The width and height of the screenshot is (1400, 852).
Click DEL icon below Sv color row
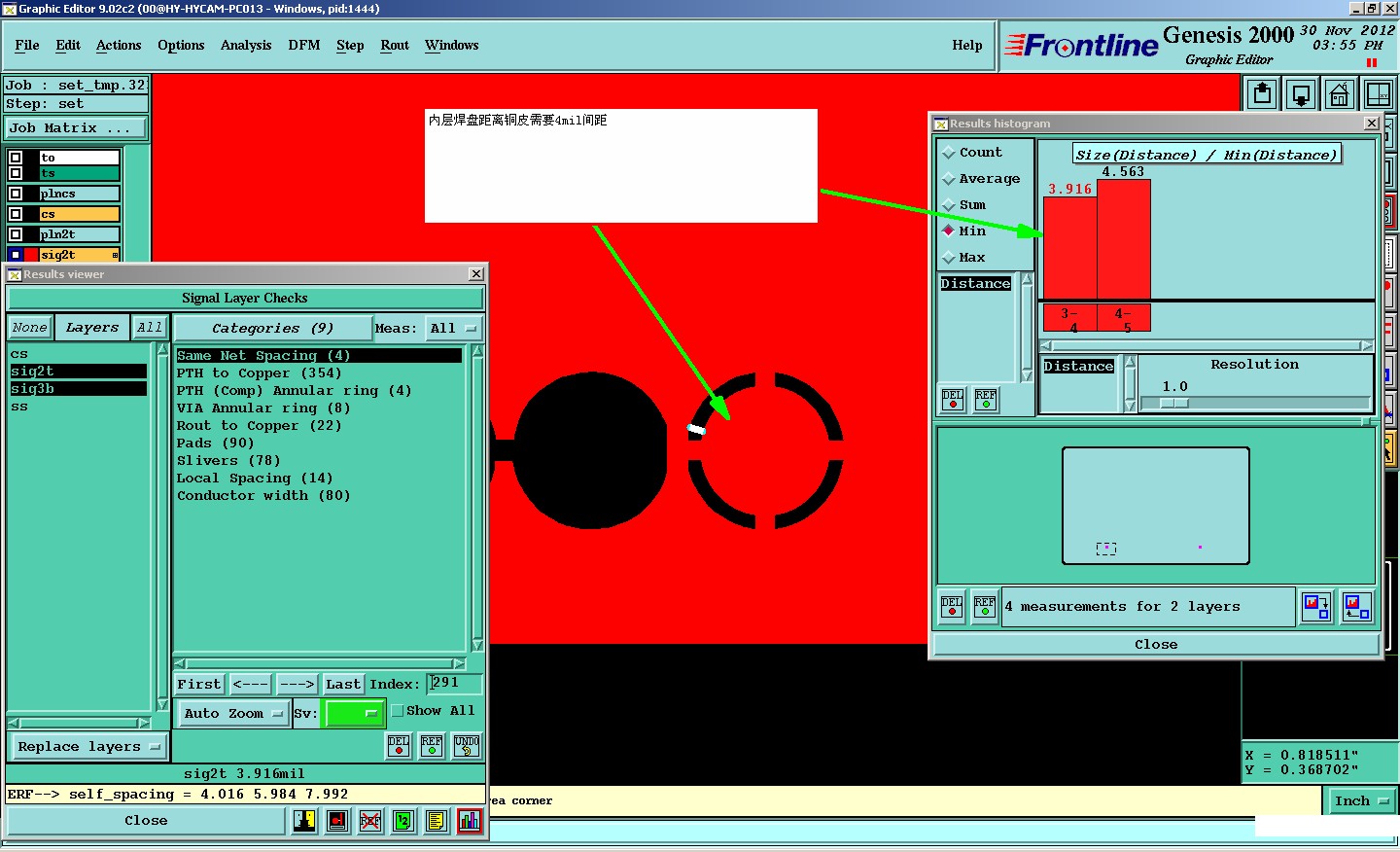(x=399, y=746)
